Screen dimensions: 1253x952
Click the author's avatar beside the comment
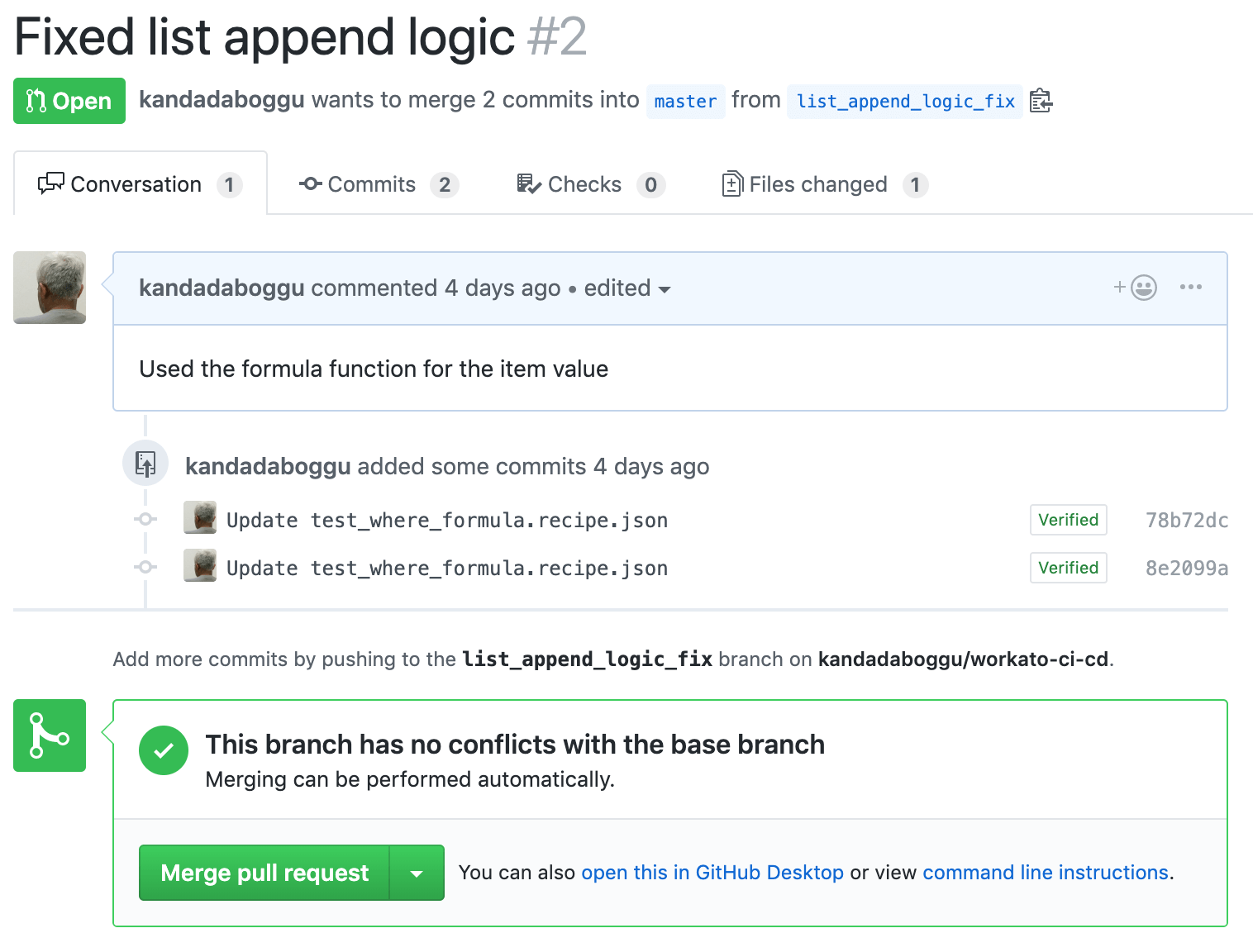tap(50, 288)
